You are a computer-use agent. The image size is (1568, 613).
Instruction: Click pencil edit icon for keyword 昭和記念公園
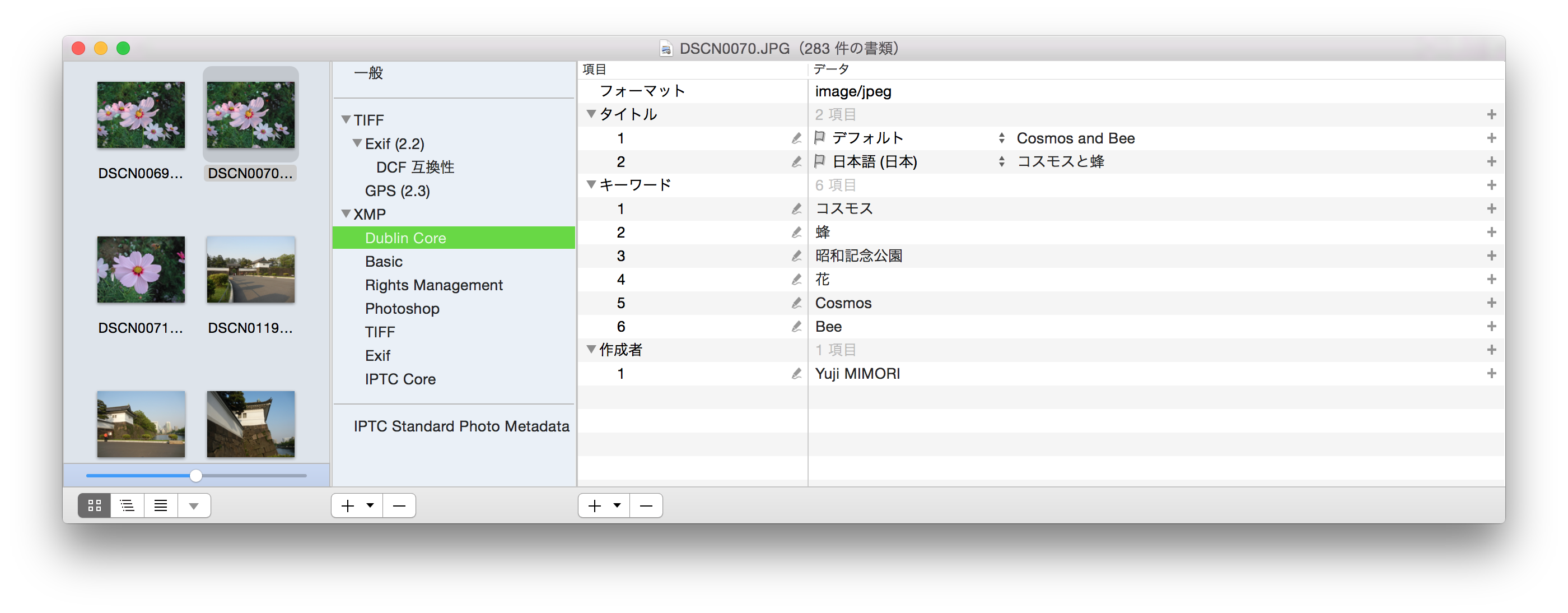796,256
